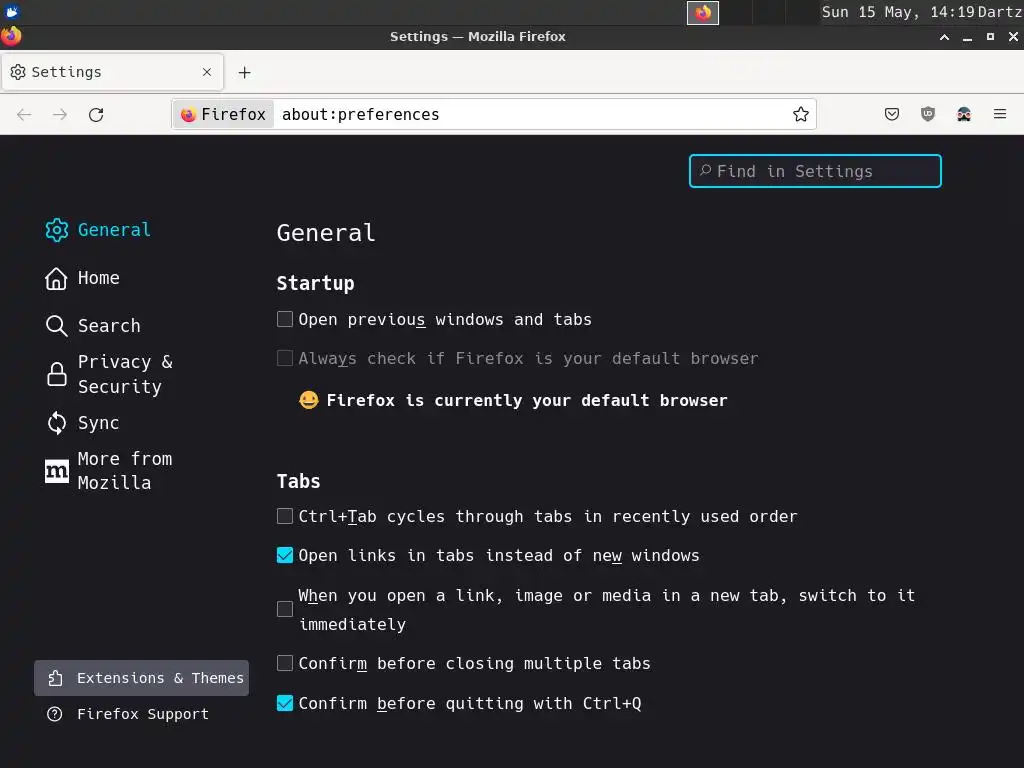The height and width of the screenshot is (768, 1024).
Task: Open a new tab with plus button
Action: (x=244, y=72)
